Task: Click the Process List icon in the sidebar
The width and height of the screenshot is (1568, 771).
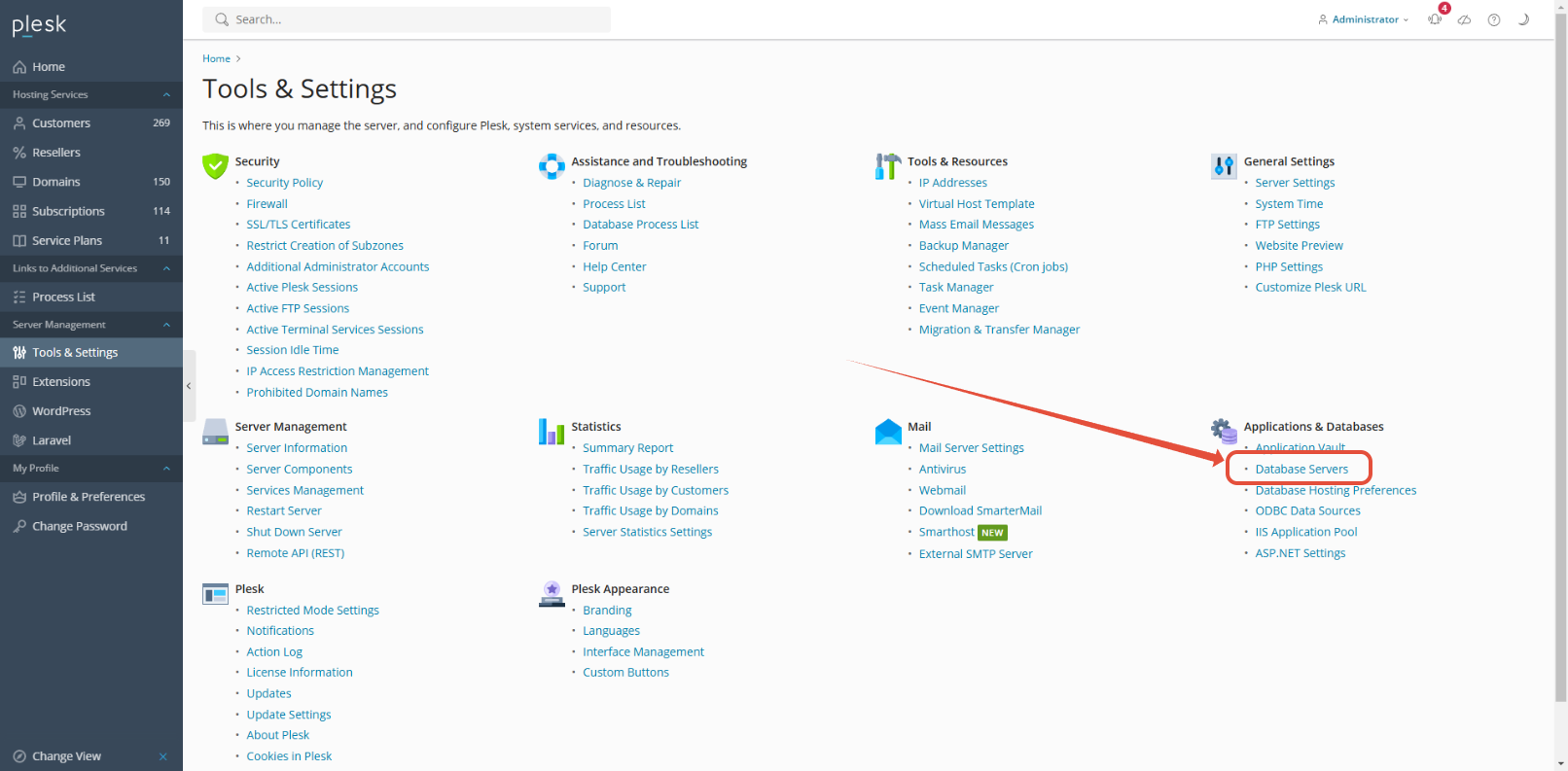Action: 19,297
